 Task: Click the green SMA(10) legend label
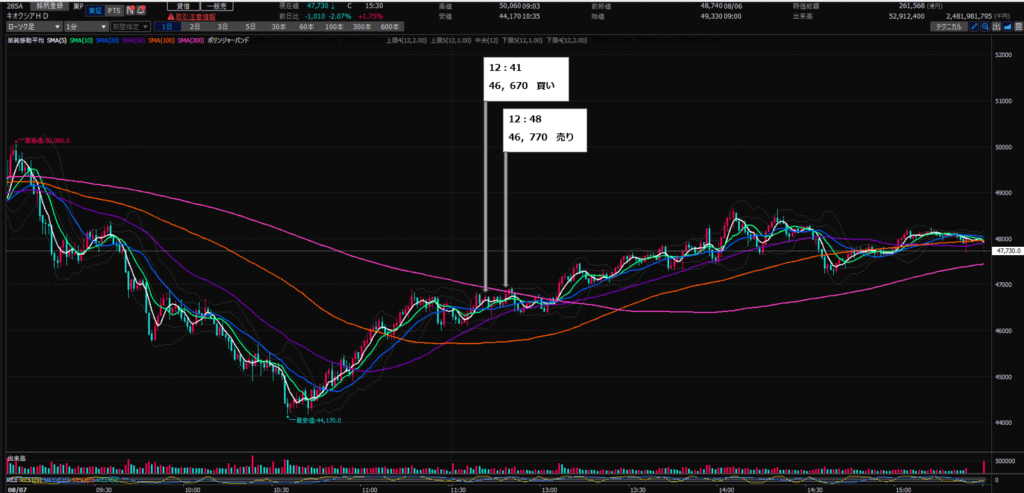pos(81,40)
